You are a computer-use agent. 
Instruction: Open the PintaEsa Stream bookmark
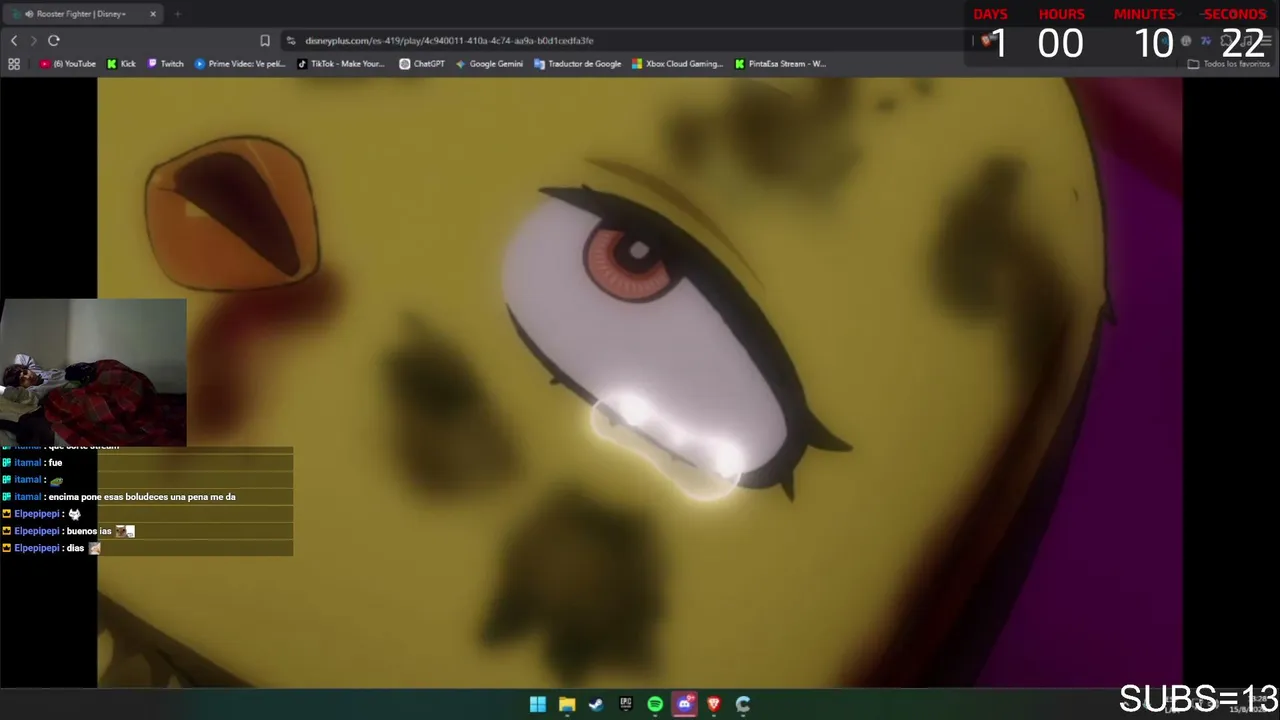(x=780, y=64)
